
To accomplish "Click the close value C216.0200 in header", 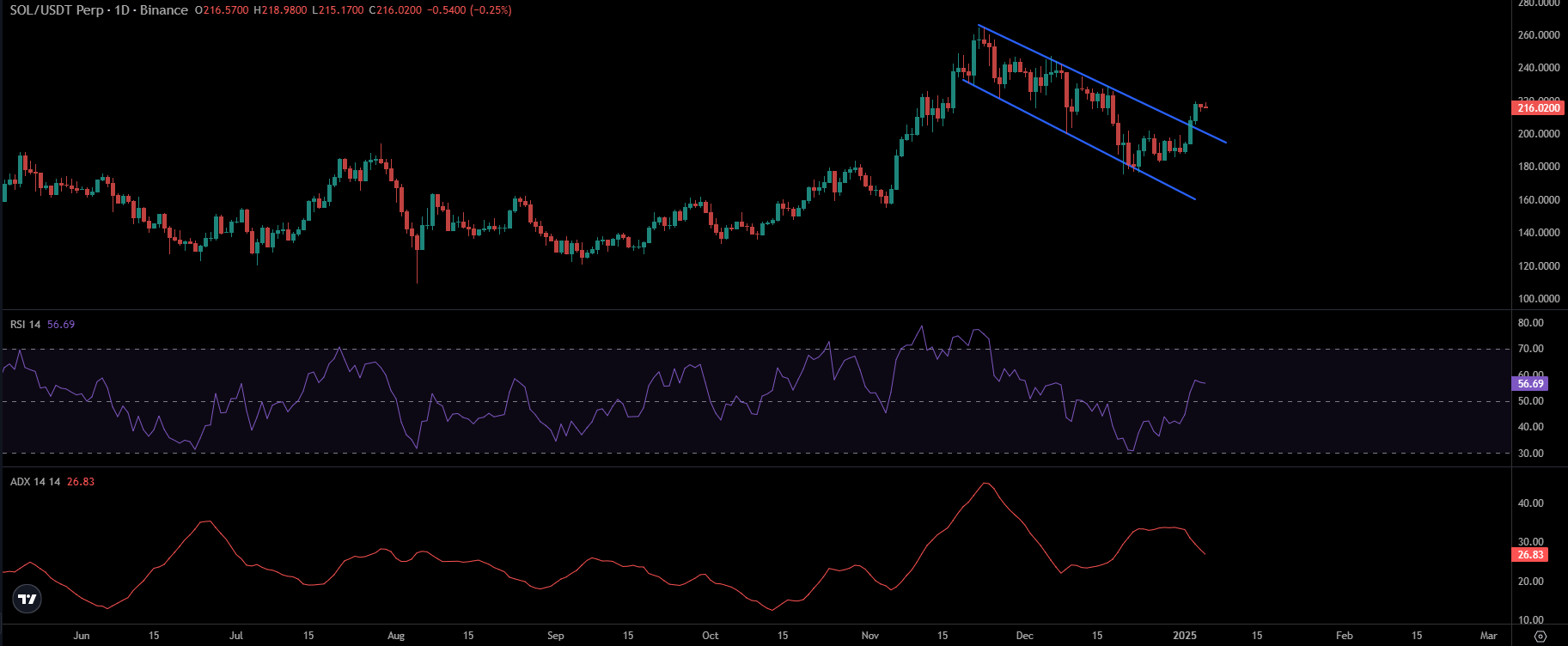I will pyautogui.click(x=395, y=10).
